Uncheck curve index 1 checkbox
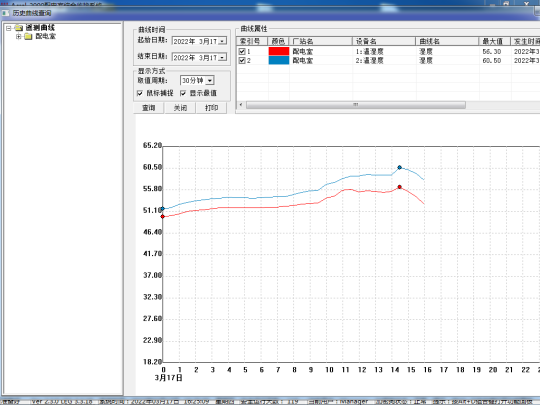Image resolution: width=541 pixels, height=406 pixels. 242,51
